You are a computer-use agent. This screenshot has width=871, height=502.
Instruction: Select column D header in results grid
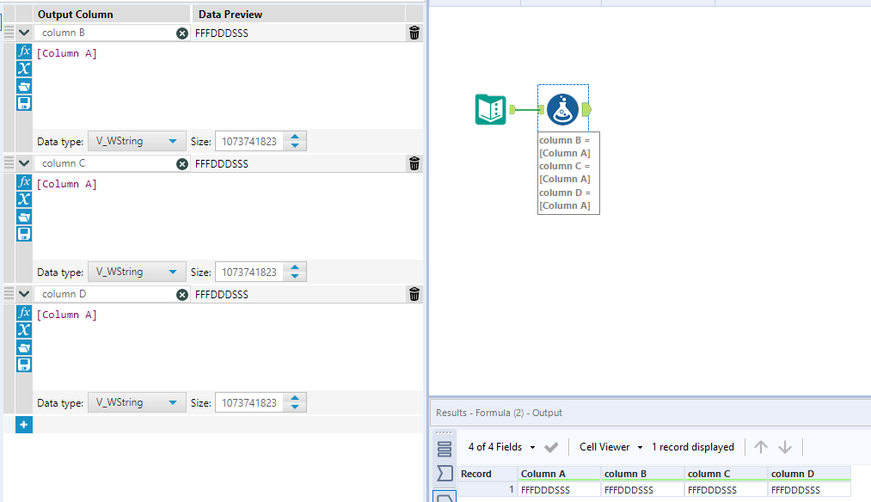(x=809, y=474)
